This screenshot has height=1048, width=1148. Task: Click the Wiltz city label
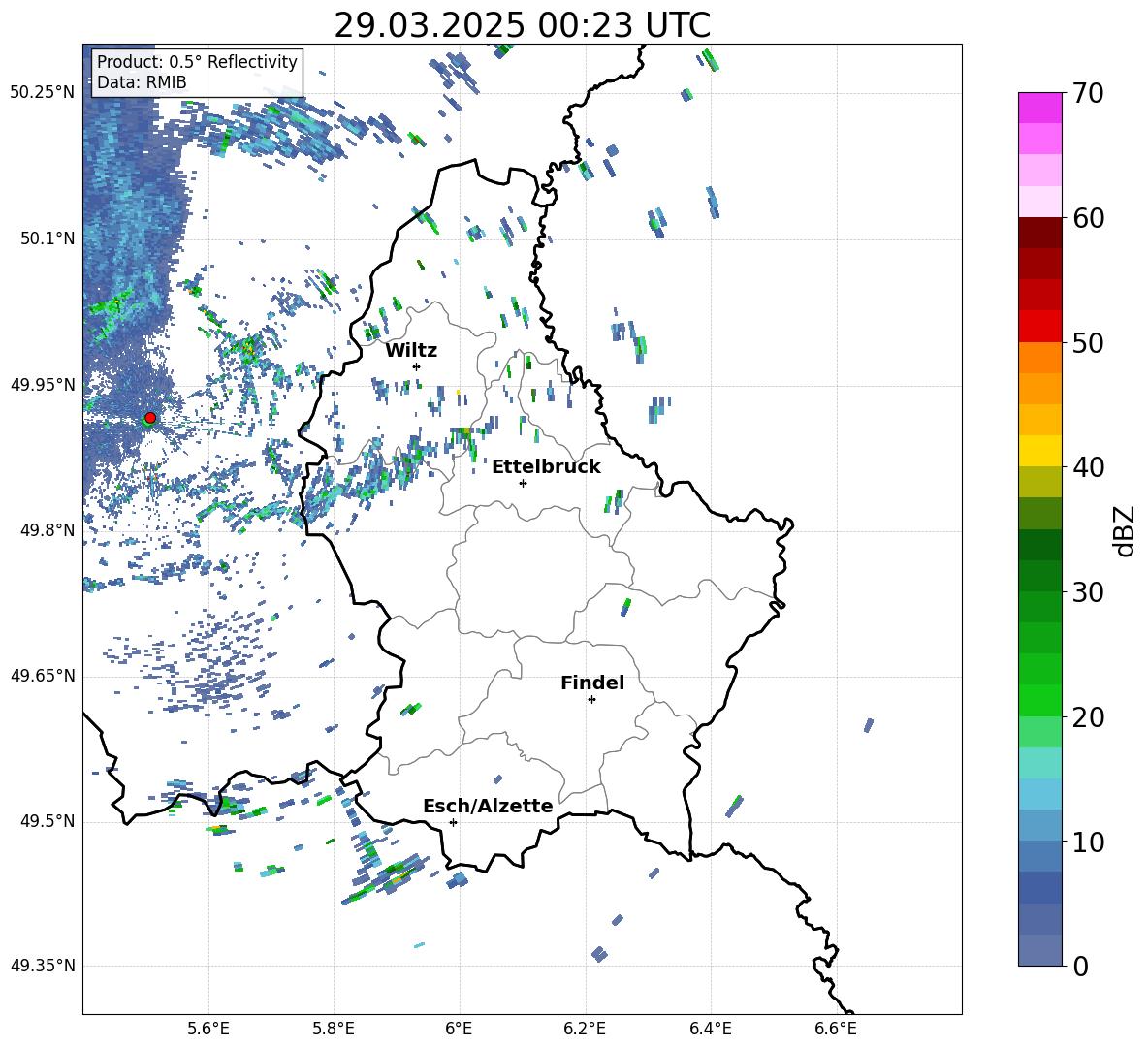tap(411, 351)
